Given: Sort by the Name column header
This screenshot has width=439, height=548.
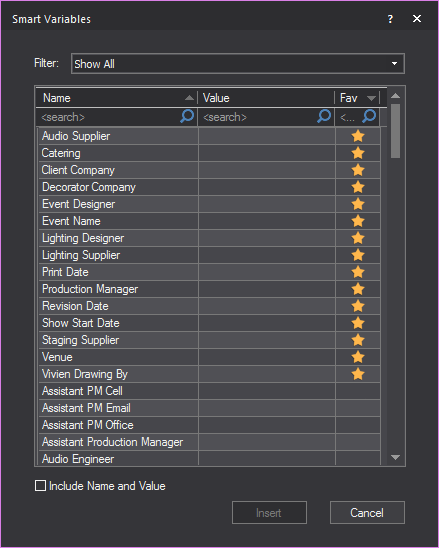Looking at the screenshot, I should pos(117,98).
